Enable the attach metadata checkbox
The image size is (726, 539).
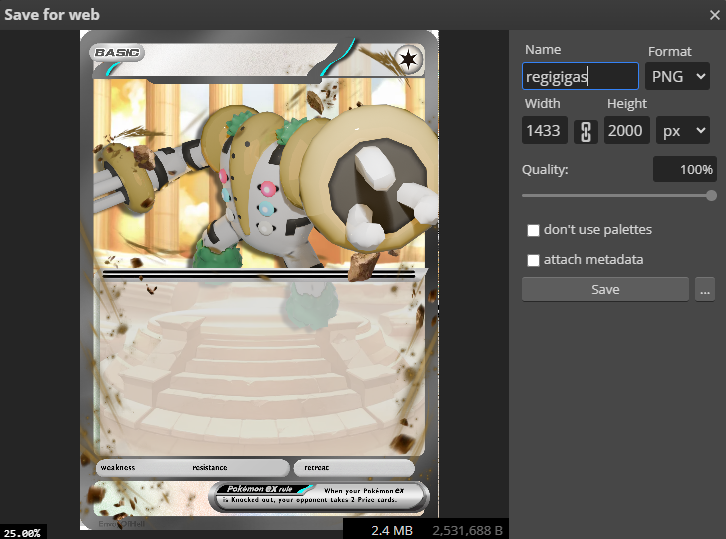point(533,260)
